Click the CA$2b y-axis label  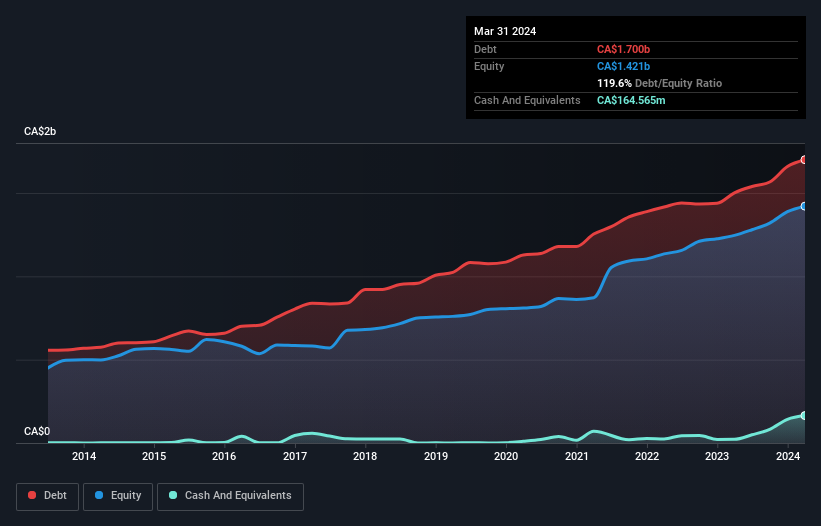pyautogui.click(x=40, y=131)
